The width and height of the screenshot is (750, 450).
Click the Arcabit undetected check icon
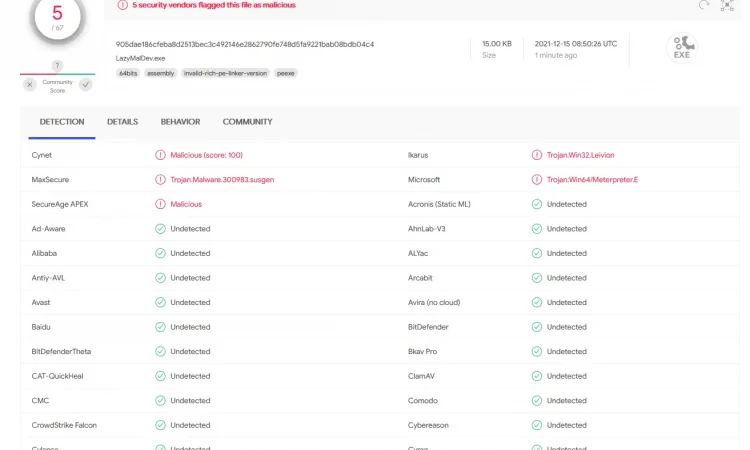(x=537, y=278)
